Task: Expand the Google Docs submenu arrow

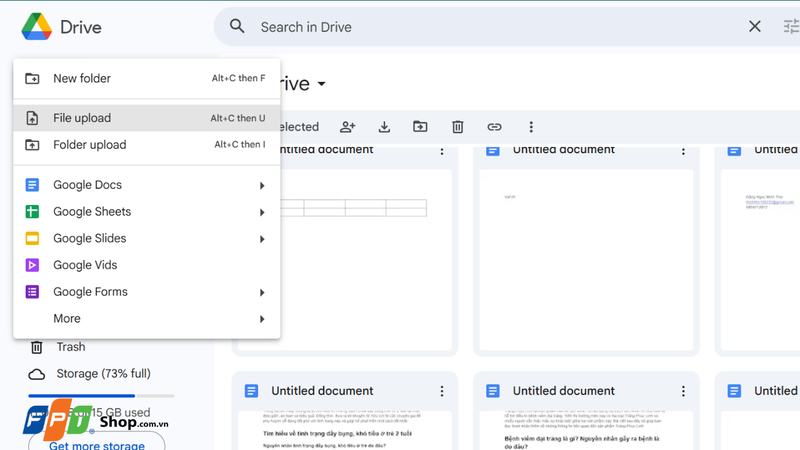Action: click(x=262, y=185)
